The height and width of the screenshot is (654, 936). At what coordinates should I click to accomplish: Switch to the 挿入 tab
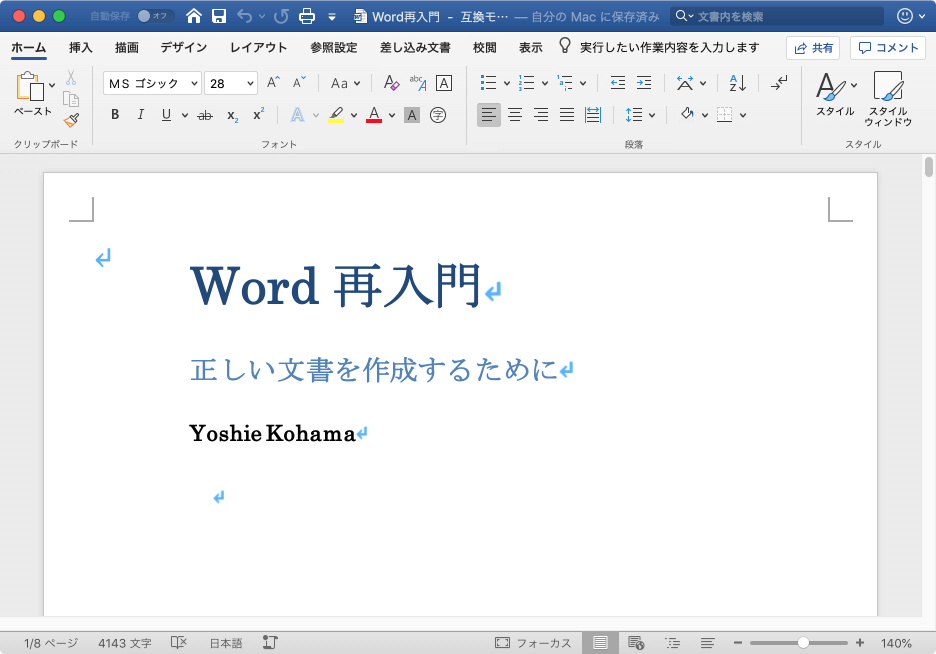81,47
